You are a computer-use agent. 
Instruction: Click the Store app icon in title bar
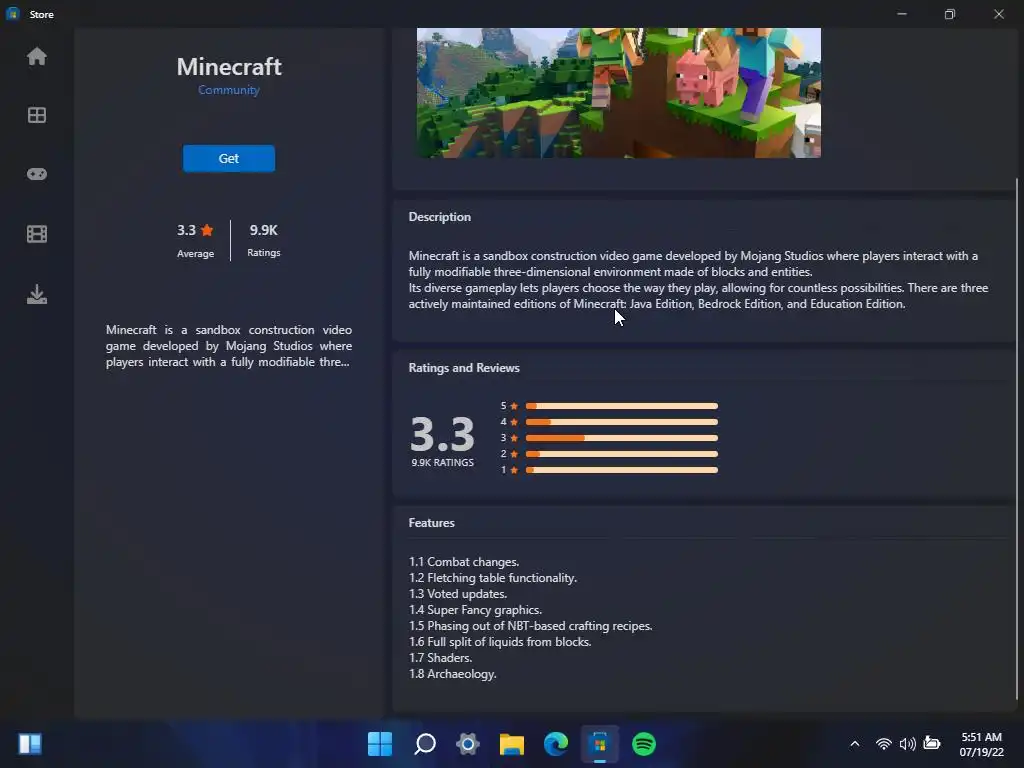tap(12, 14)
